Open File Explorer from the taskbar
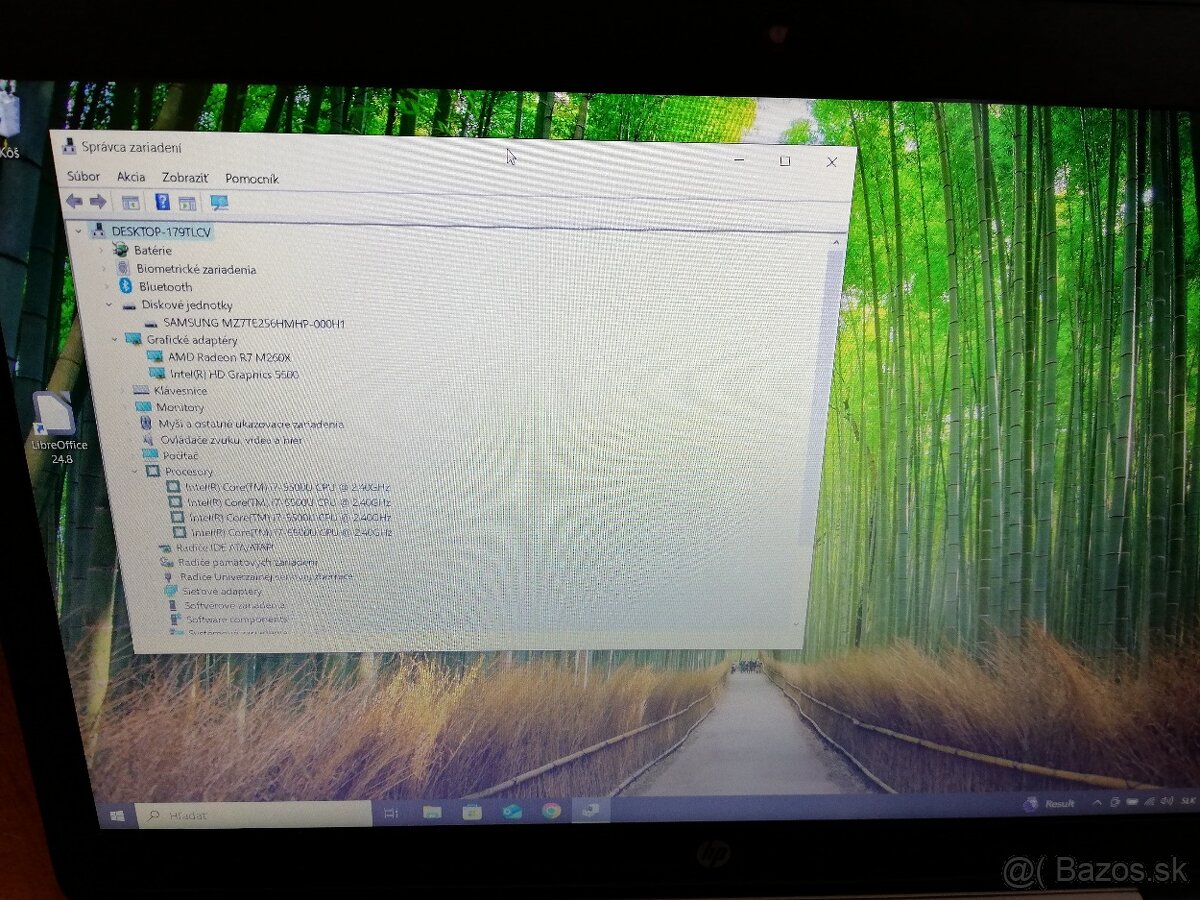The height and width of the screenshot is (900, 1200). (x=432, y=812)
